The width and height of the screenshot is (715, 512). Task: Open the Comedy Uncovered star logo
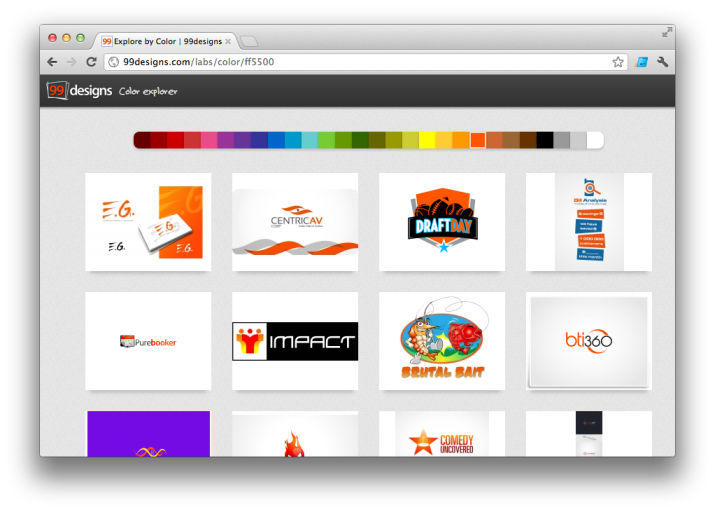point(442,434)
